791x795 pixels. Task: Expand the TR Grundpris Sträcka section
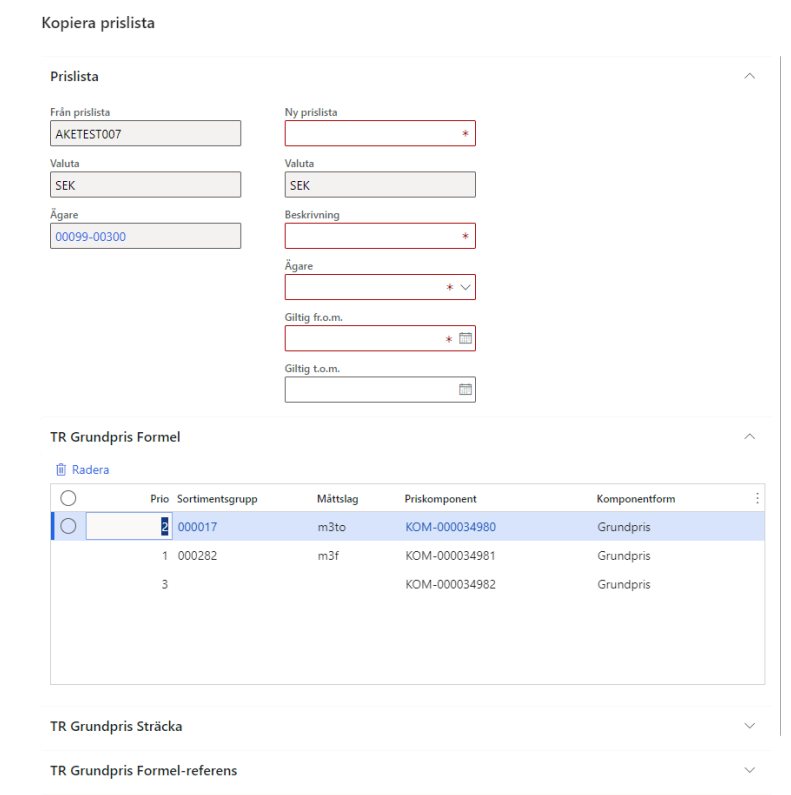tap(750, 726)
